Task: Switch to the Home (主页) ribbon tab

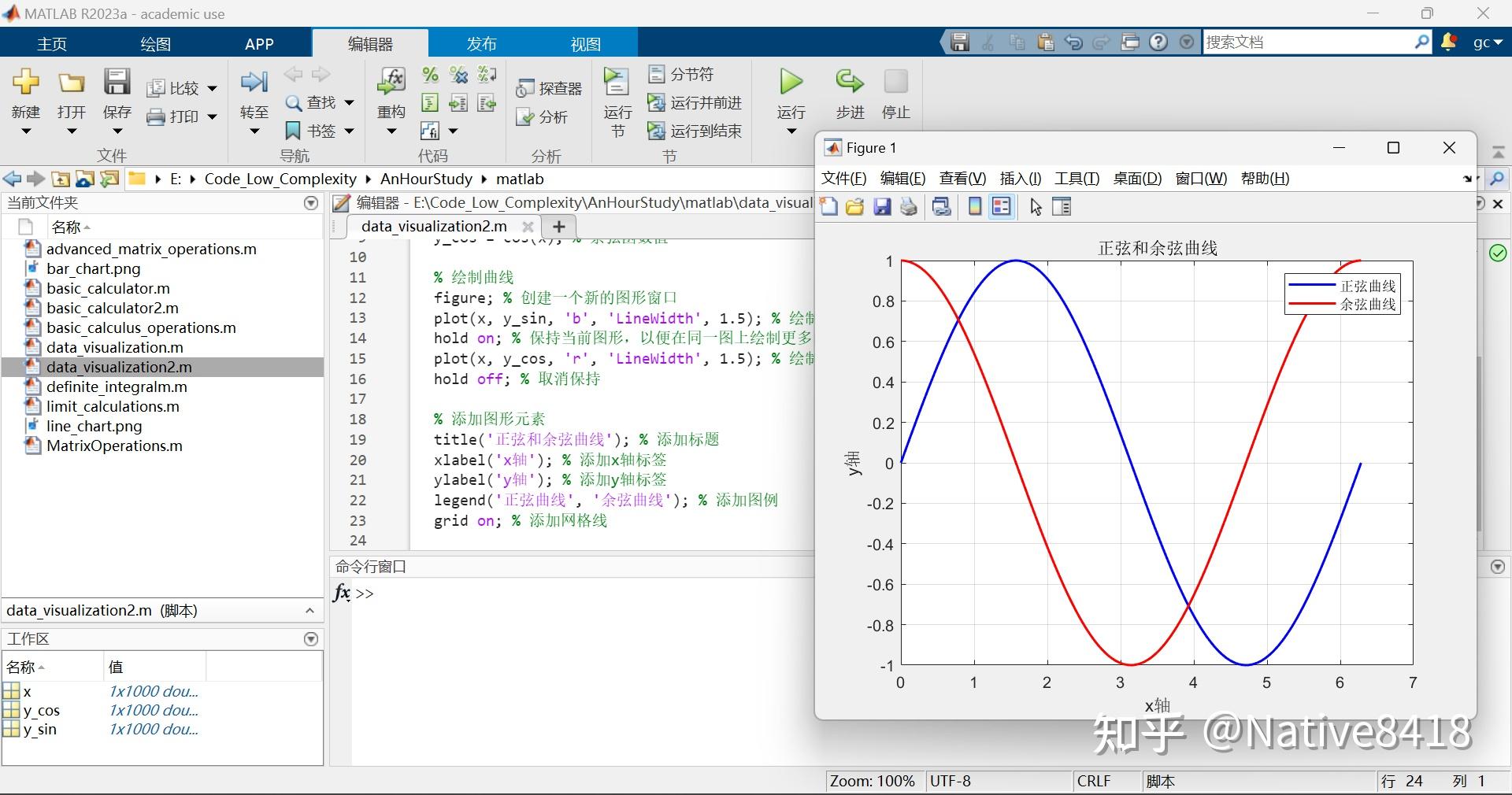Action: [x=52, y=44]
